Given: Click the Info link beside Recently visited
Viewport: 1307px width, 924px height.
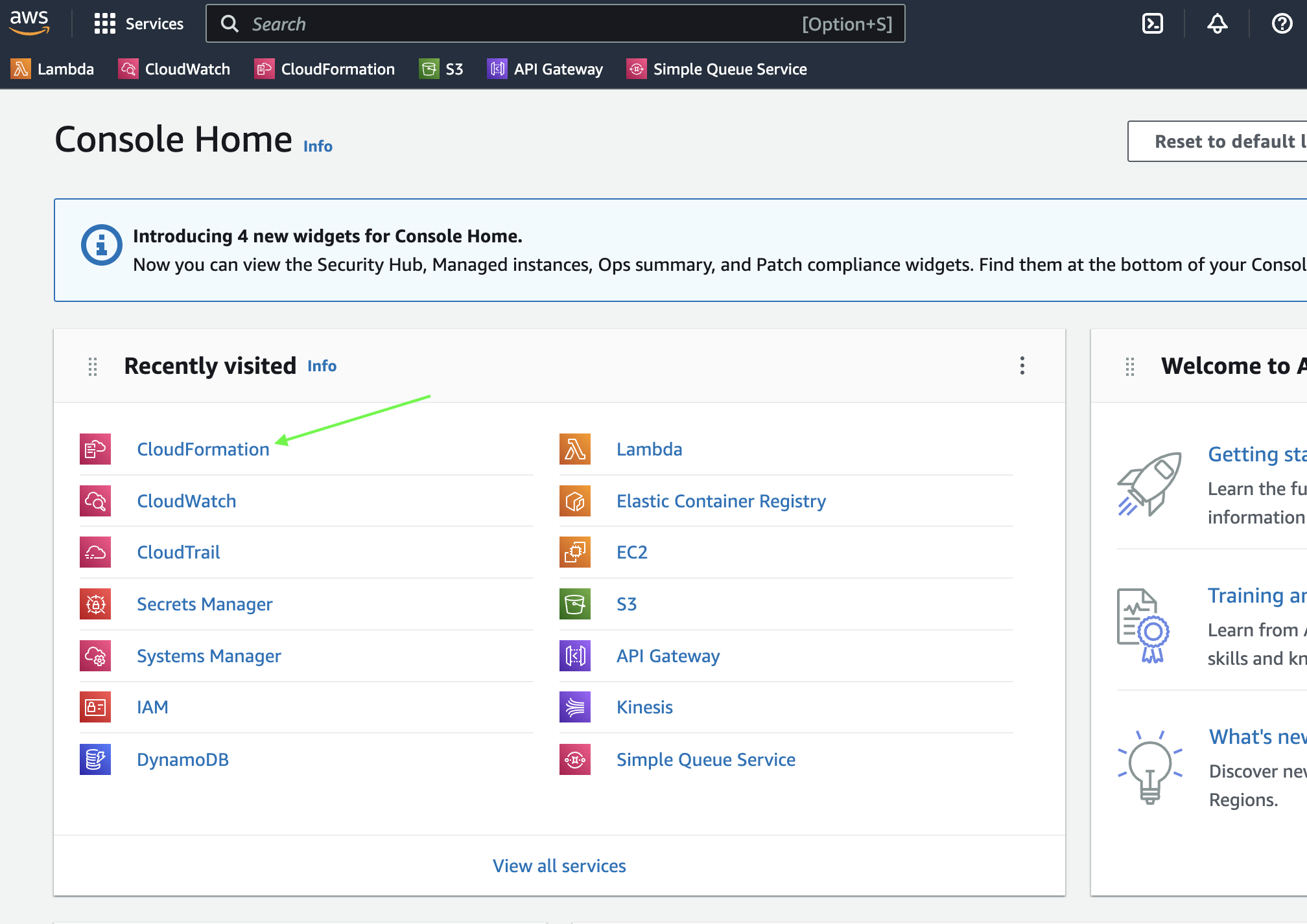Looking at the screenshot, I should point(322,366).
